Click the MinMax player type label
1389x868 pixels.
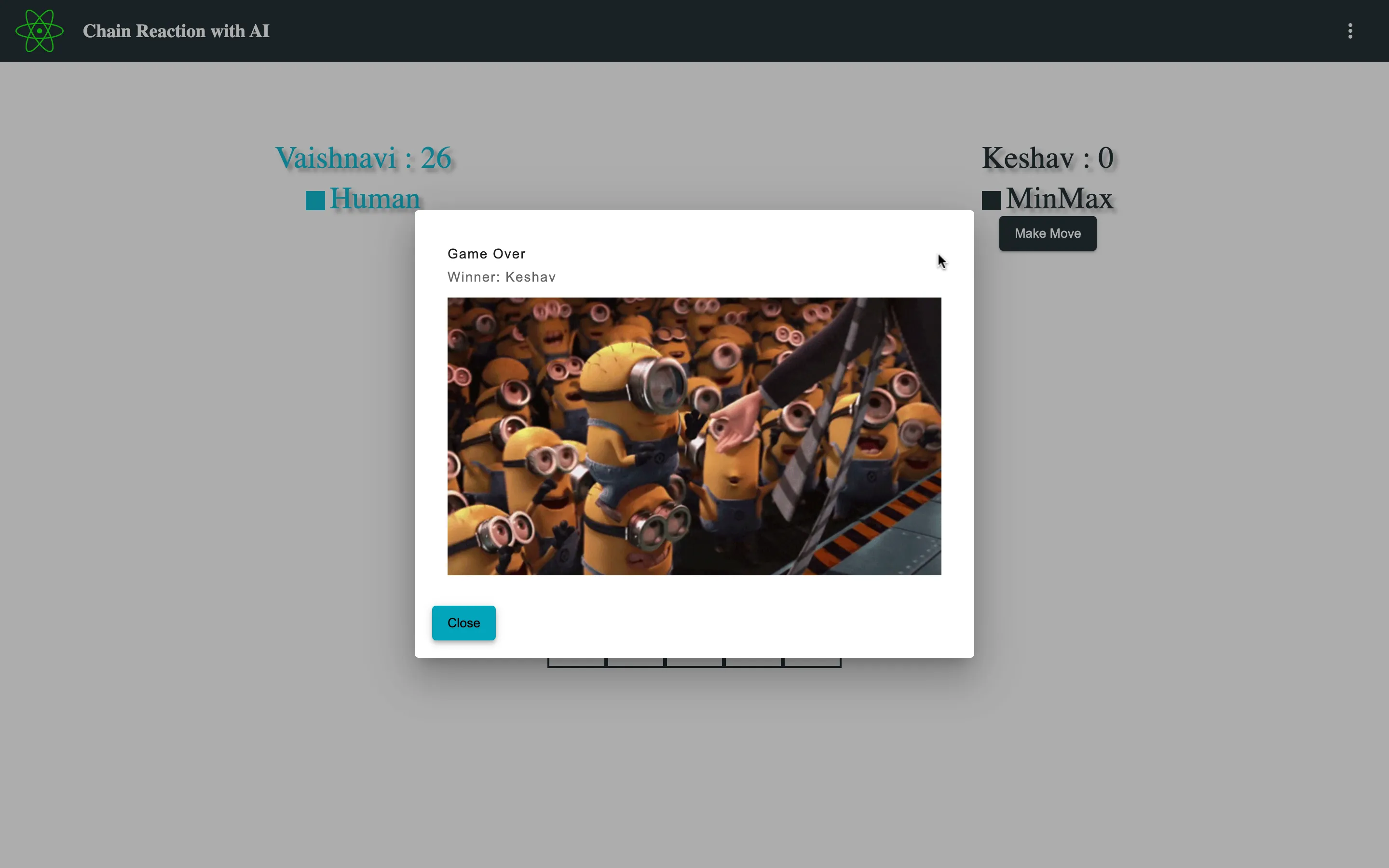click(x=1059, y=199)
